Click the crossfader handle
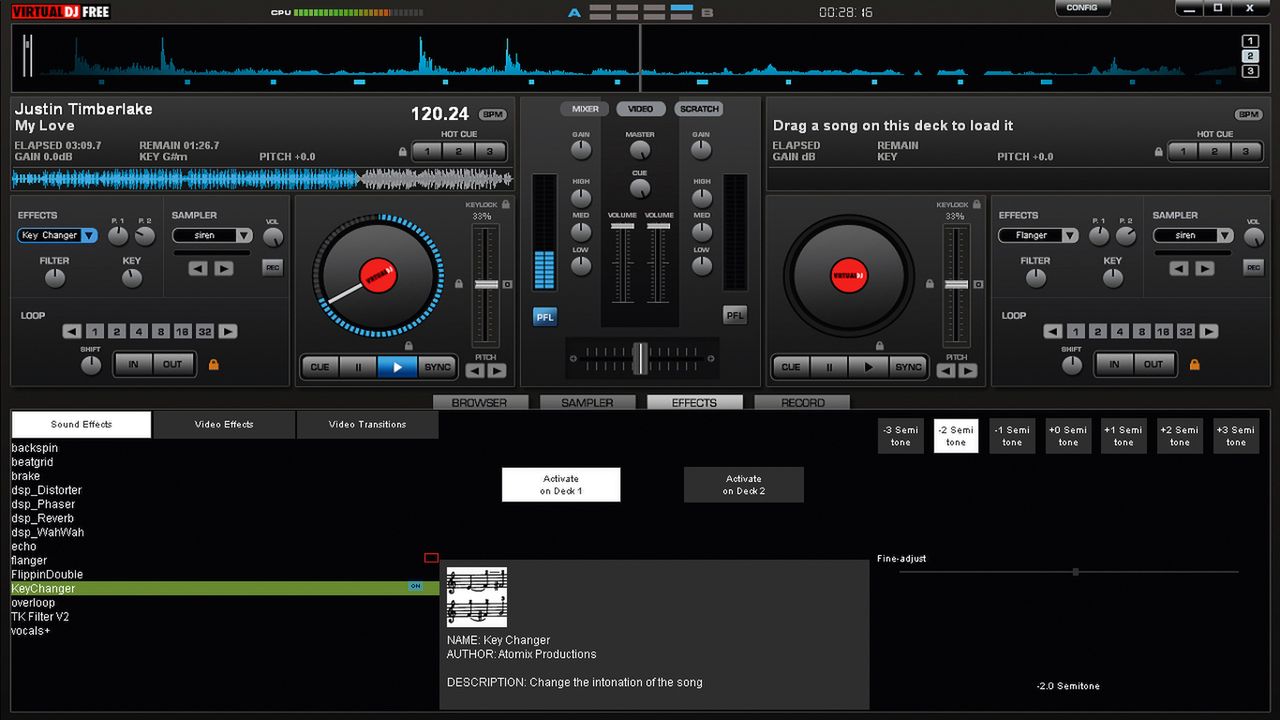Viewport: 1280px width, 720px height. click(x=640, y=357)
